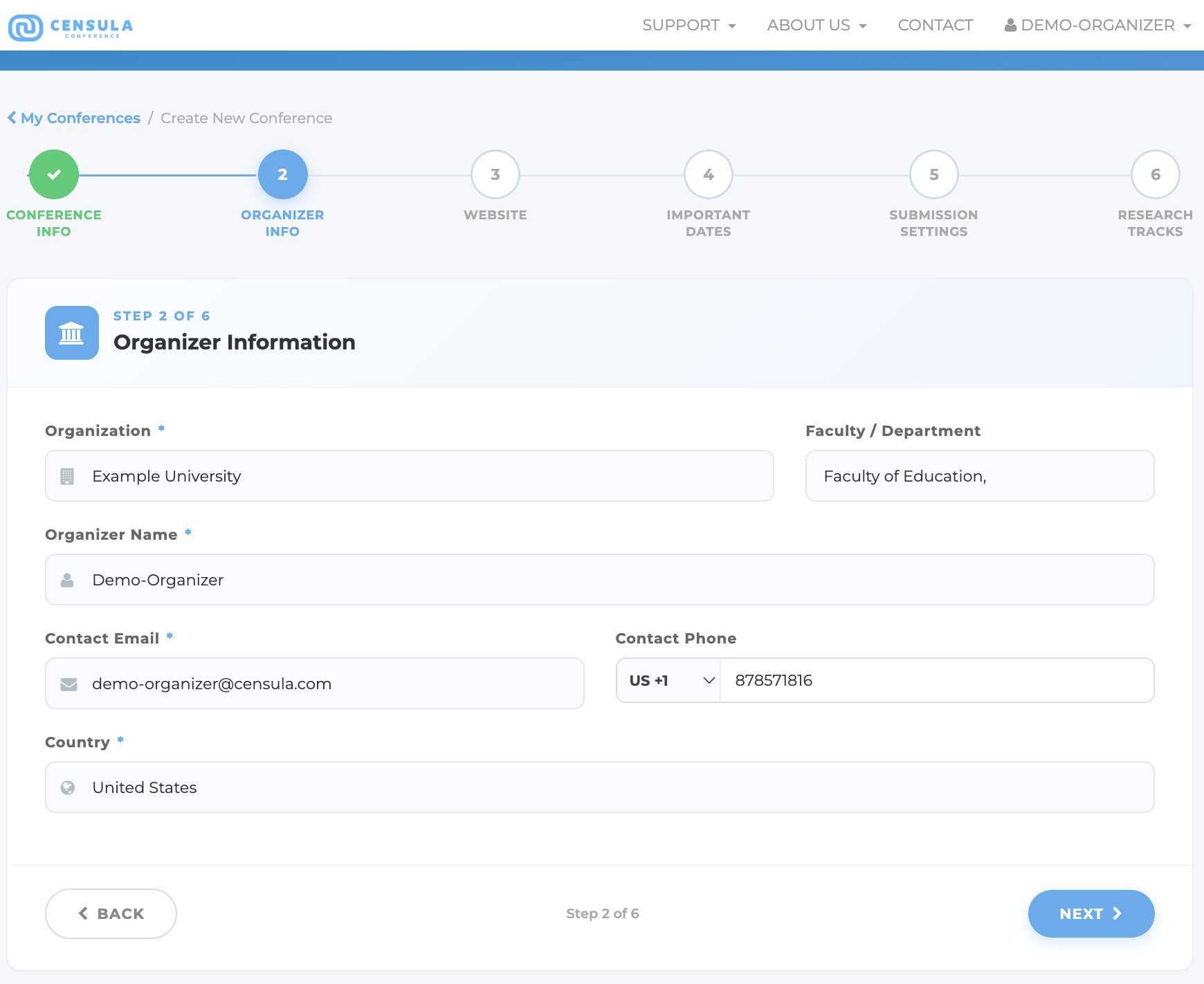Click the Submission Settings step label

(934, 223)
